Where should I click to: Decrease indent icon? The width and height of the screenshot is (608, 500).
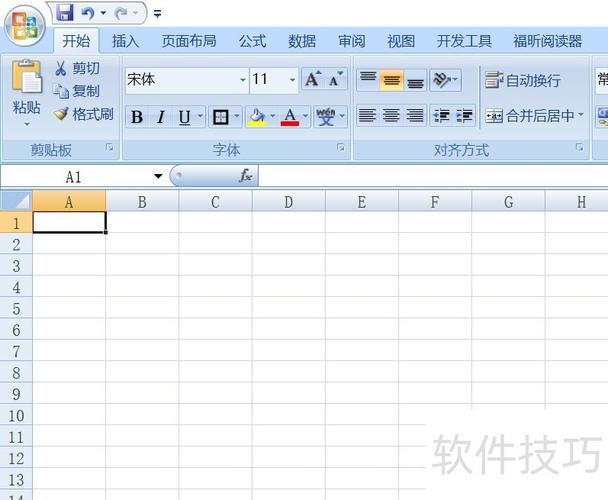coord(441,116)
